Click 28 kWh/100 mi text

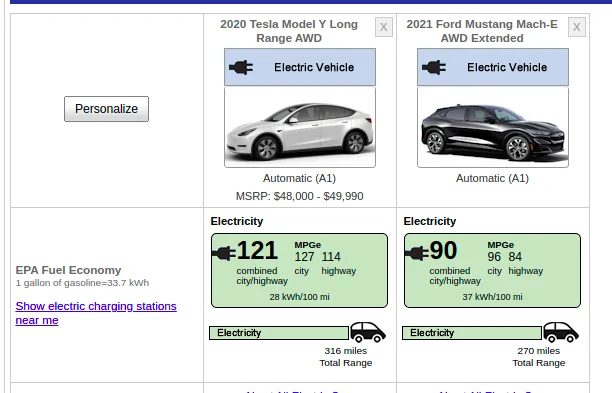(299, 297)
